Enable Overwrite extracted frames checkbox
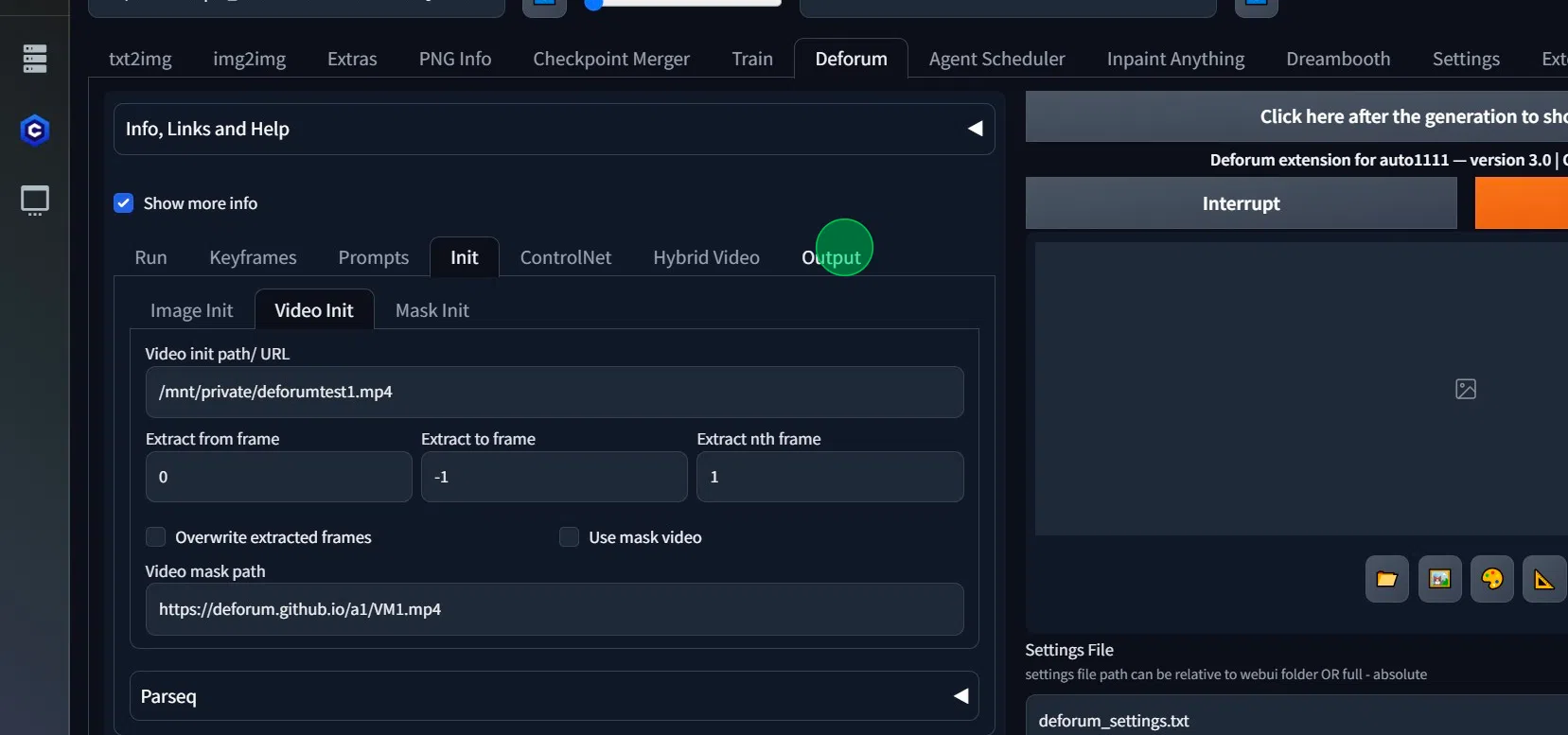This screenshot has height=735, width=1568. click(x=156, y=537)
